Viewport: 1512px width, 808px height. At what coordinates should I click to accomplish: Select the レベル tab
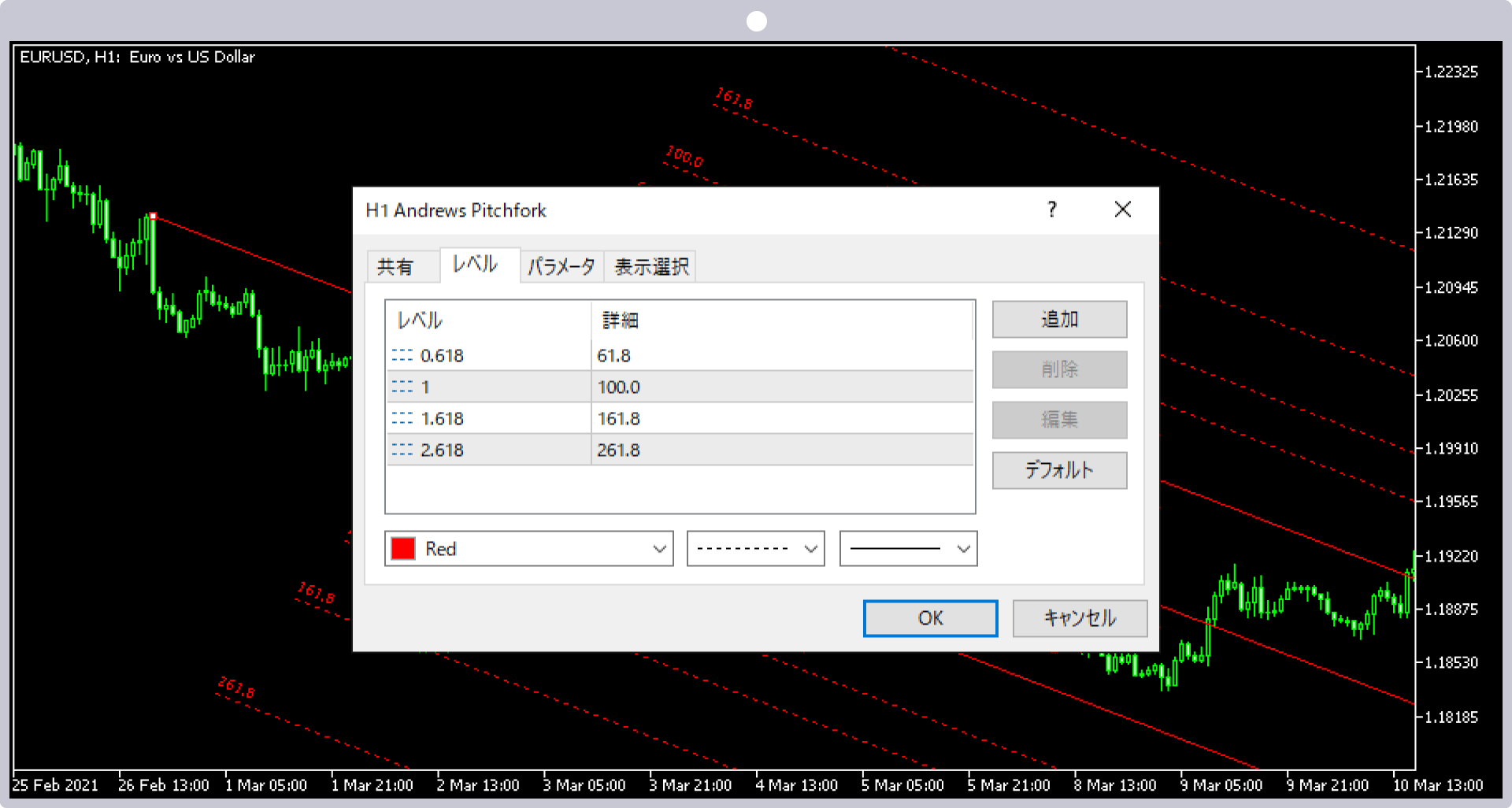coord(479,265)
